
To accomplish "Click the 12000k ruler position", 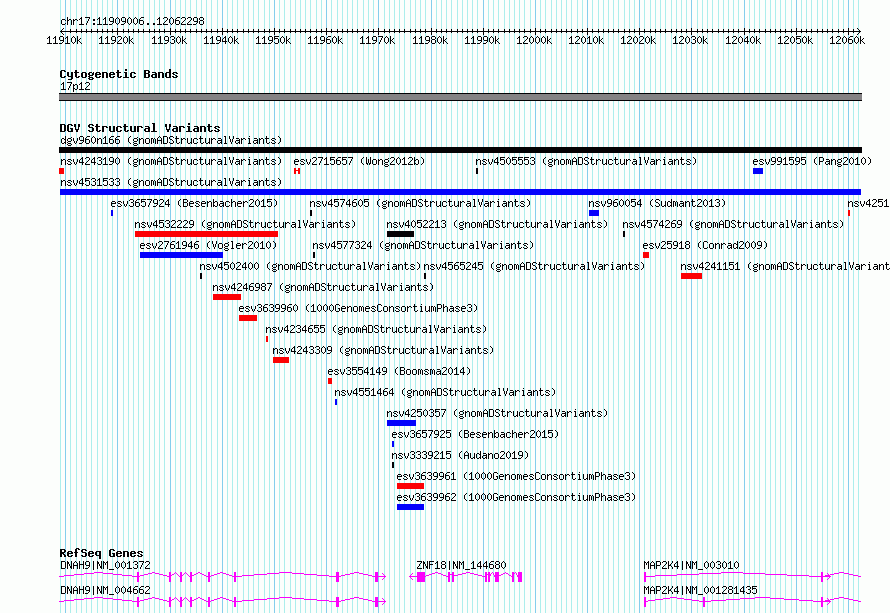I will 534,40.
